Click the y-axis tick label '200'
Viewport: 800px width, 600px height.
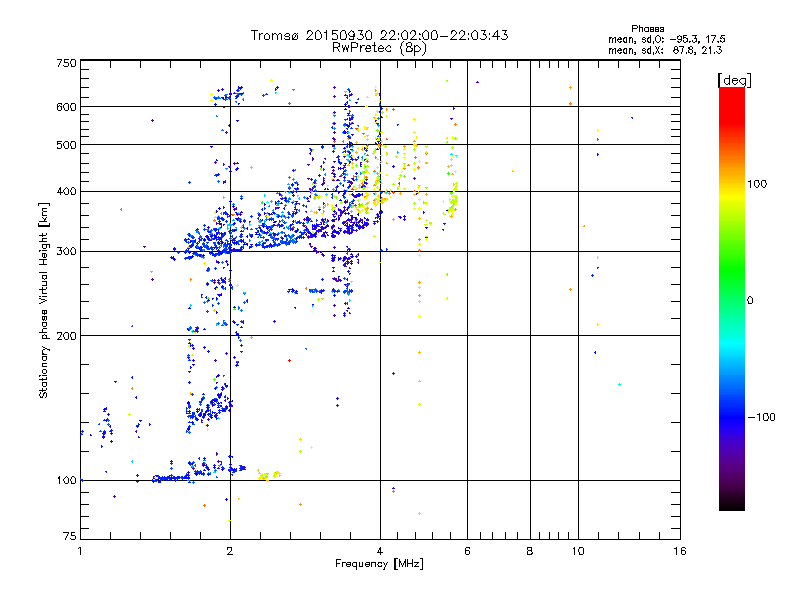66,336
